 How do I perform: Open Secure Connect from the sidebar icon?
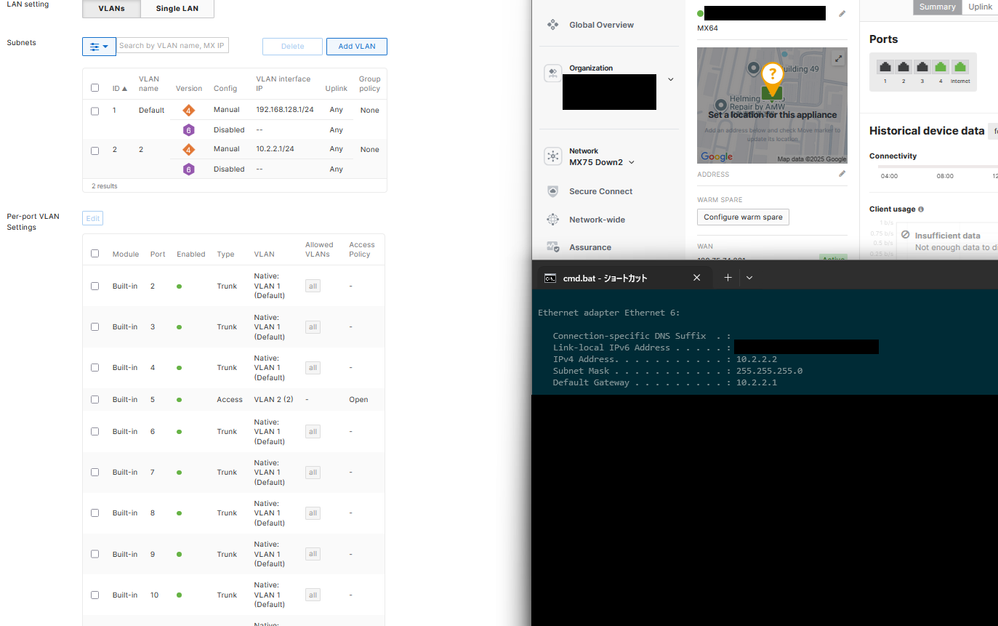[x=553, y=191]
